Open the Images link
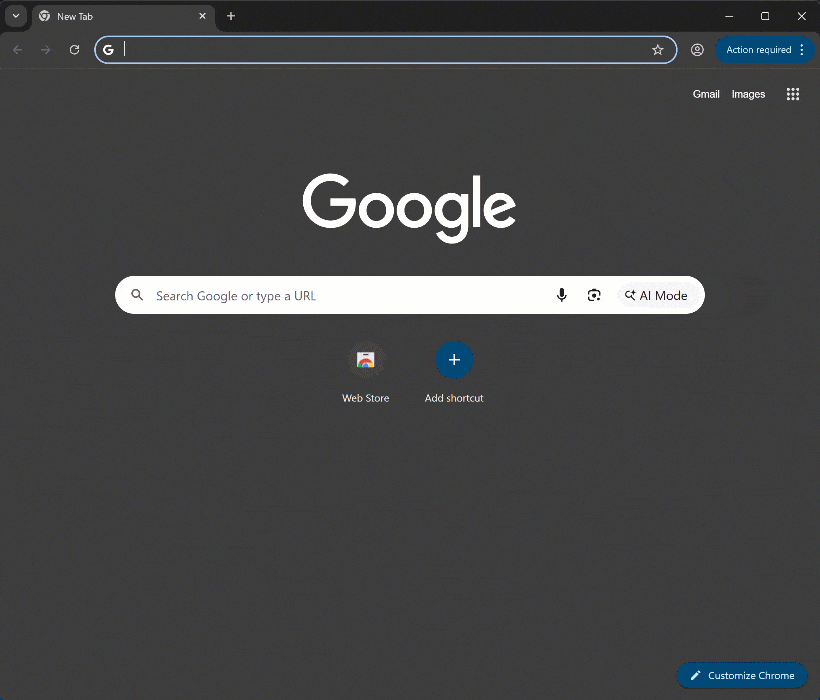 pos(748,94)
